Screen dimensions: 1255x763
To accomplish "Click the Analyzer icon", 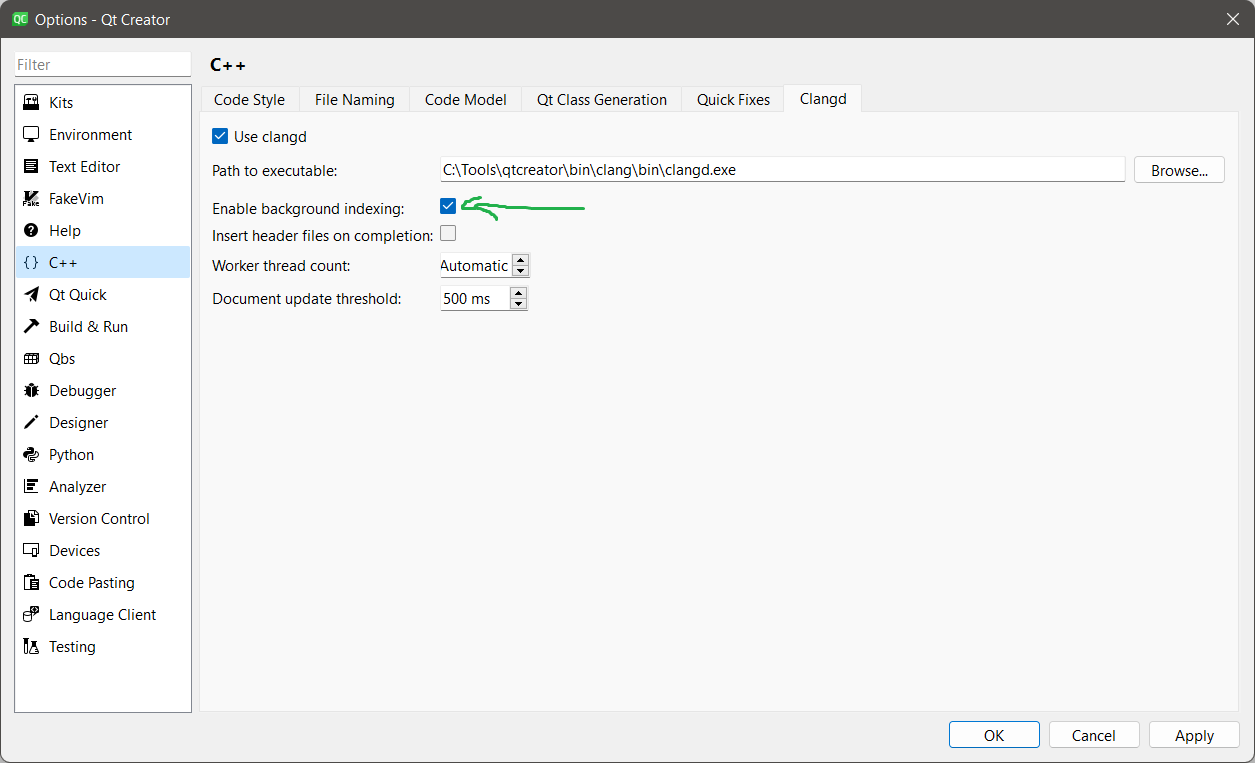I will pos(31,487).
